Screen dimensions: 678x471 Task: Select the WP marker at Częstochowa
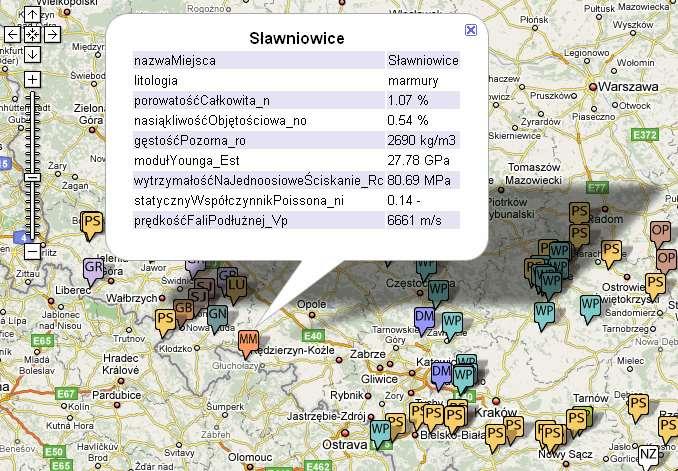pyautogui.click(x=438, y=292)
